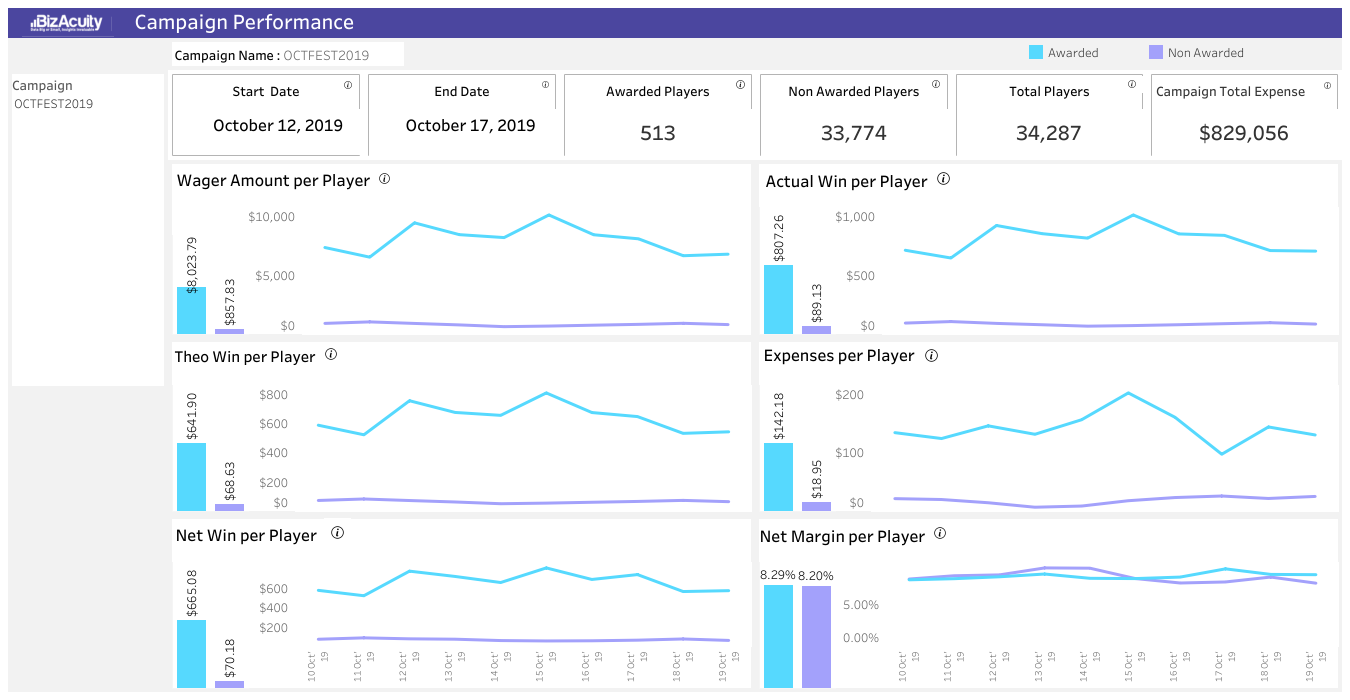Click the $641.90 Awarded bar in Theo Win

point(191,477)
